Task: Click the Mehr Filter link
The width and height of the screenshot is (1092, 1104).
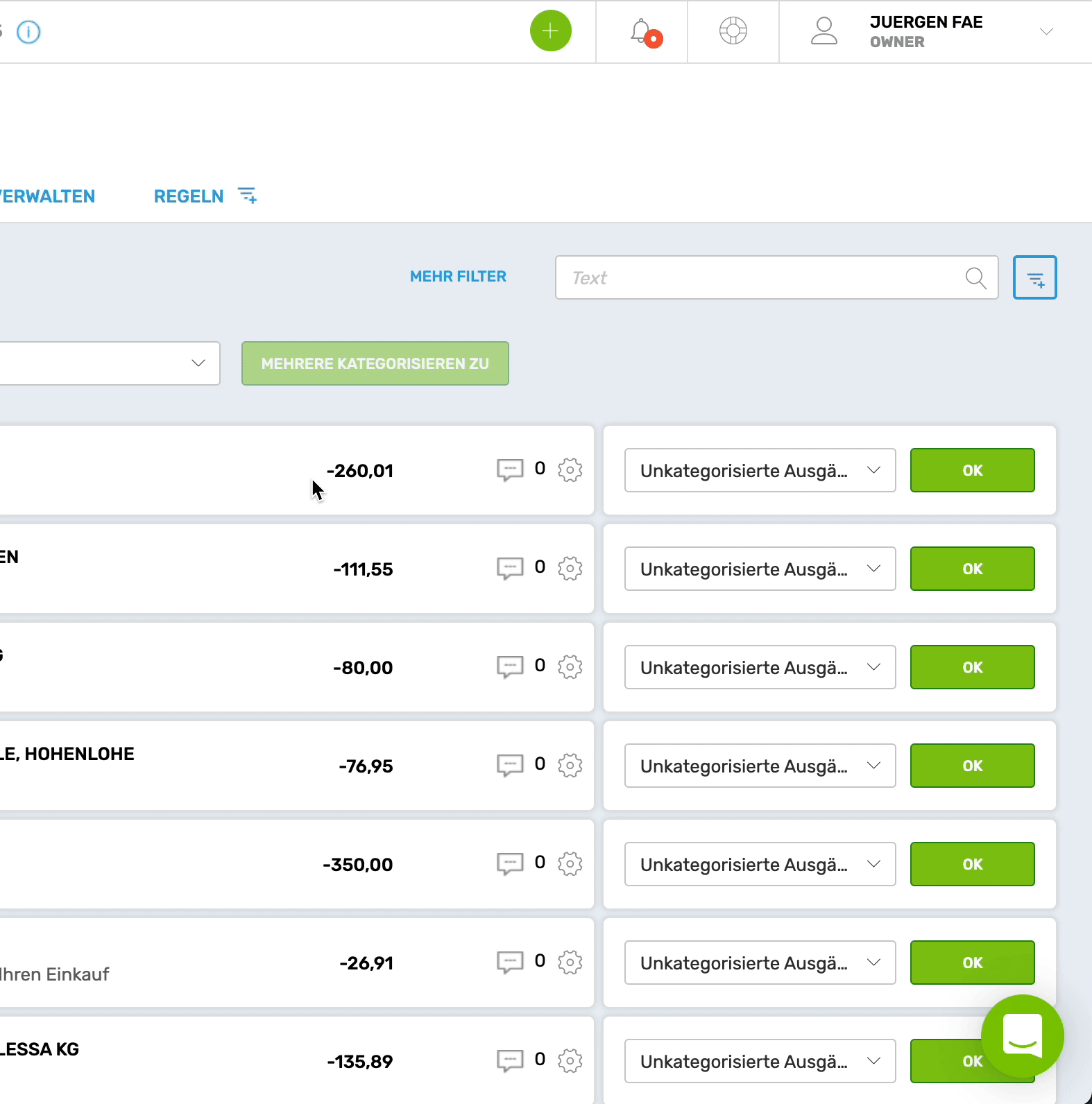Action: [458, 277]
